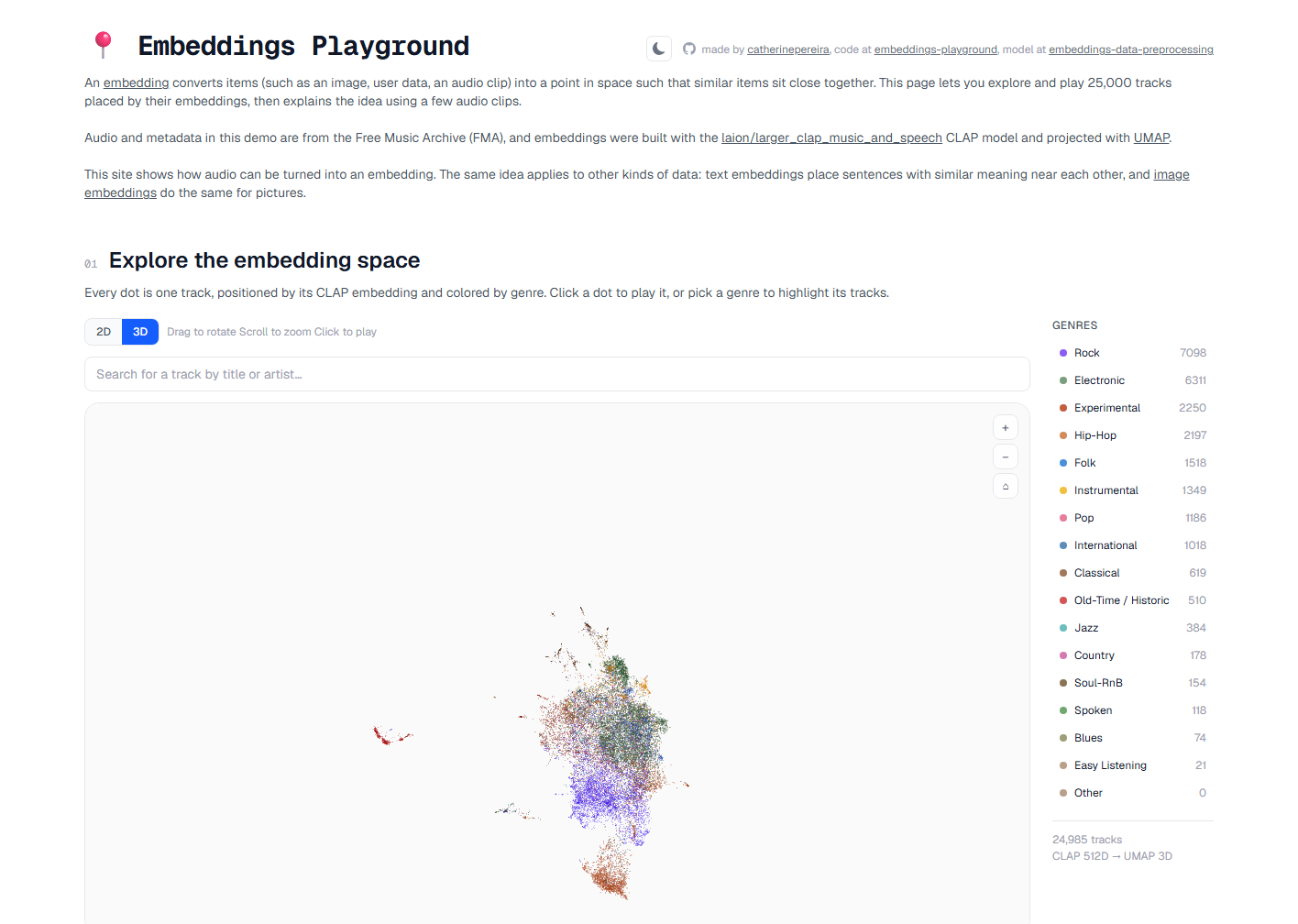Click the Embeddings Playground title

[x=303, y=46]
